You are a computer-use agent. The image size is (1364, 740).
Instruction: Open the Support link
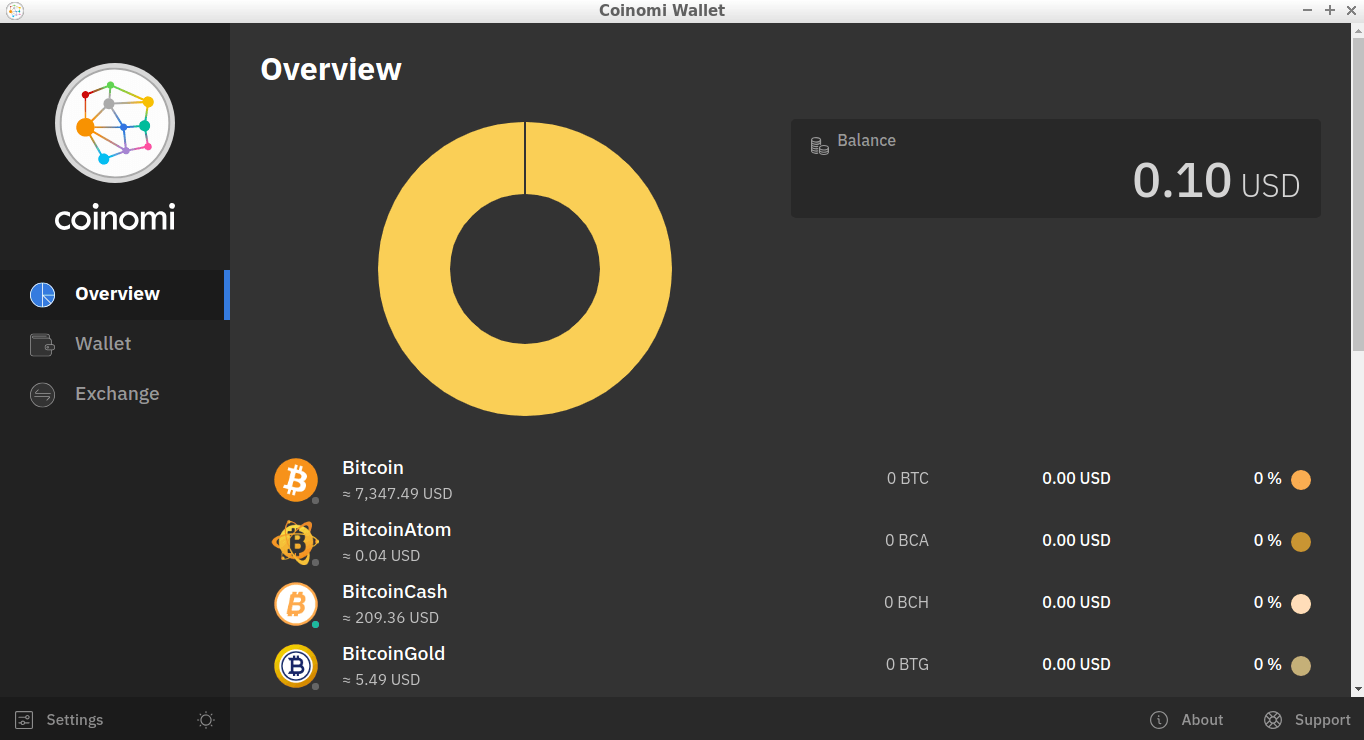(1322, 720)
